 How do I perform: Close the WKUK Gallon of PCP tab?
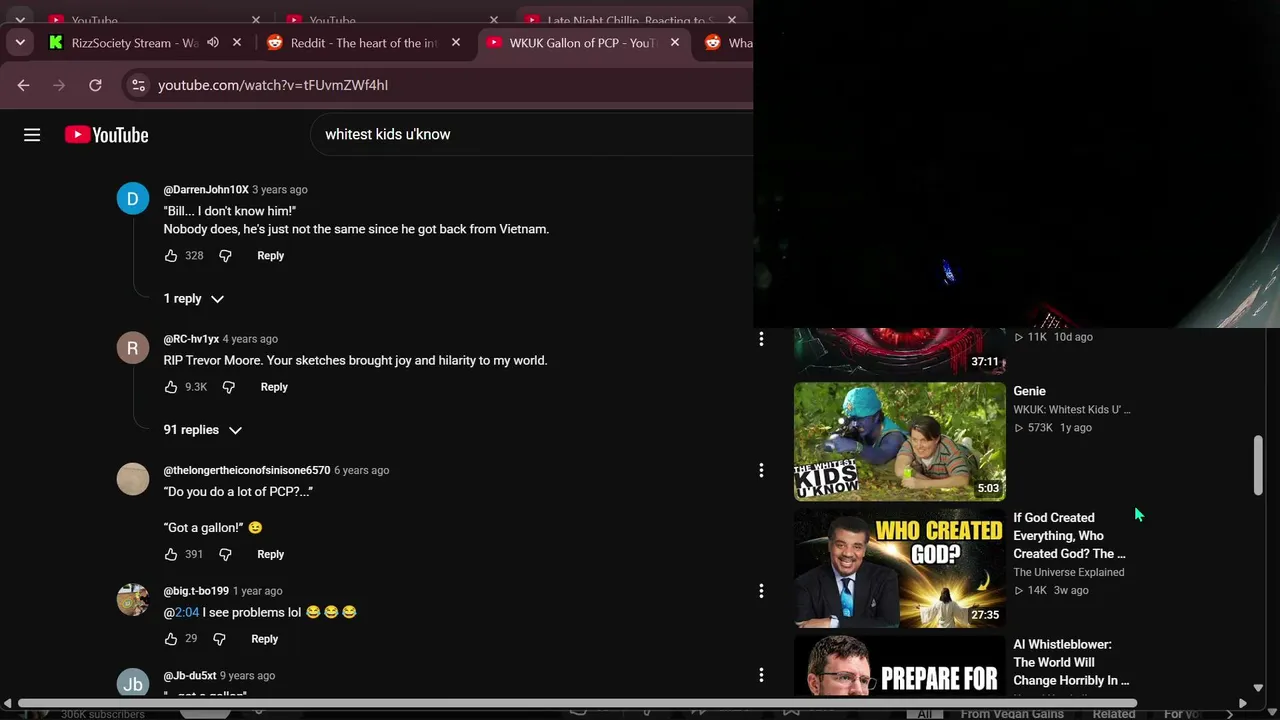point(675,43)
